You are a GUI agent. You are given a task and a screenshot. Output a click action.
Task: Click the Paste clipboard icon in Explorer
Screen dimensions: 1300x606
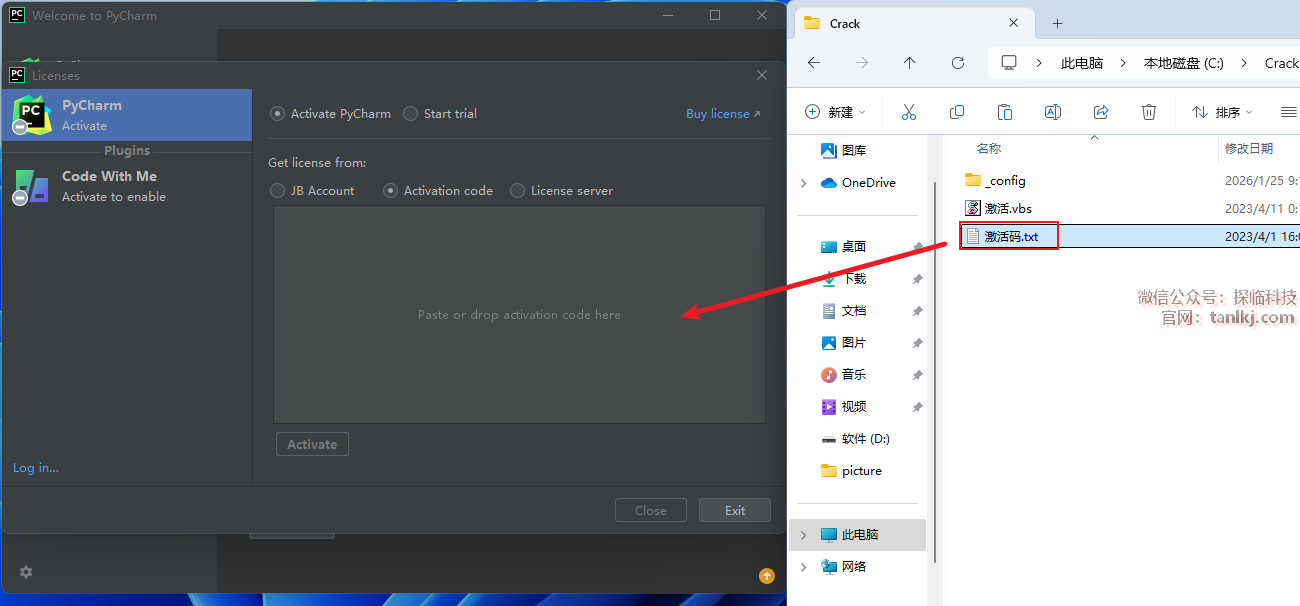pyautogui.click(x=1005, y=112)
